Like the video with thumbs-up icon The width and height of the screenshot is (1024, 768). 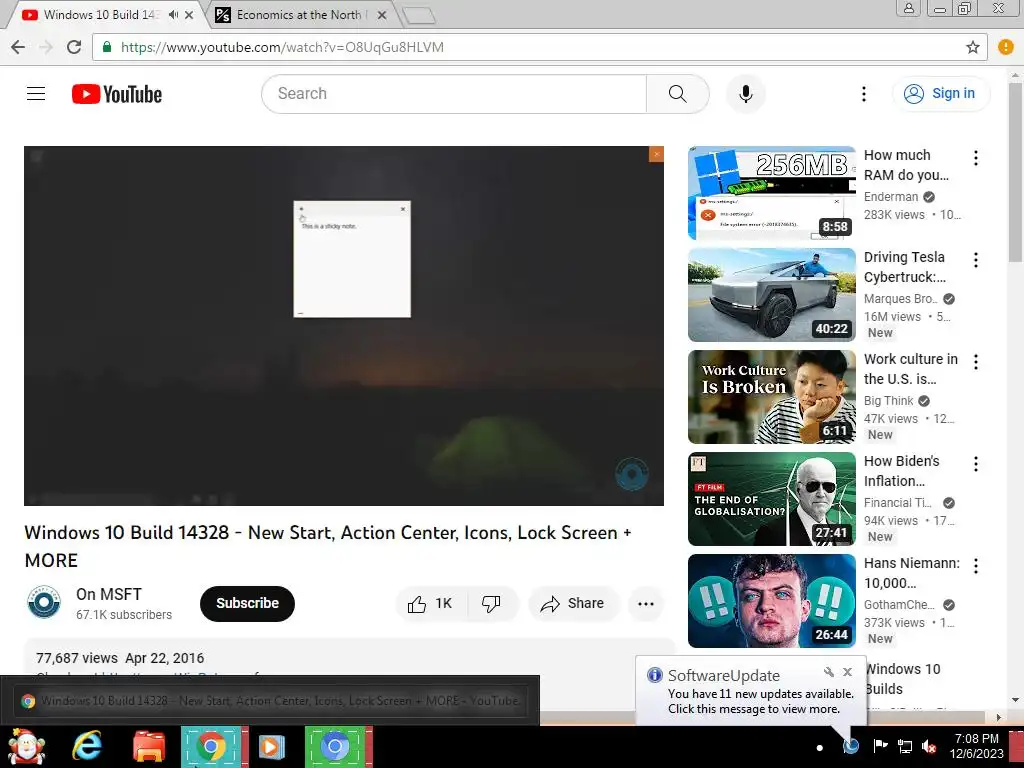(x=429, y=604)
